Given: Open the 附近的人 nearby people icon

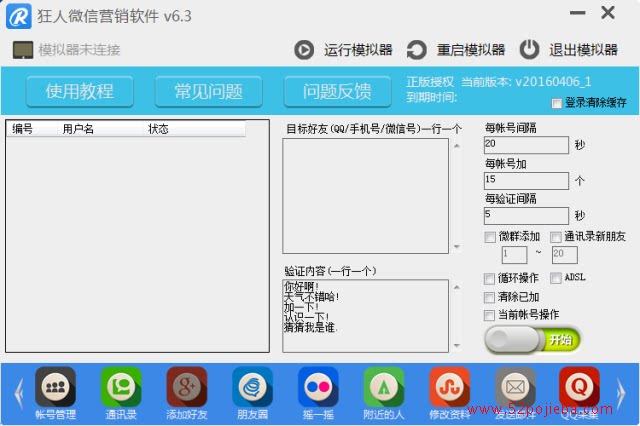Looking at the screenshot, I should 384,386.
